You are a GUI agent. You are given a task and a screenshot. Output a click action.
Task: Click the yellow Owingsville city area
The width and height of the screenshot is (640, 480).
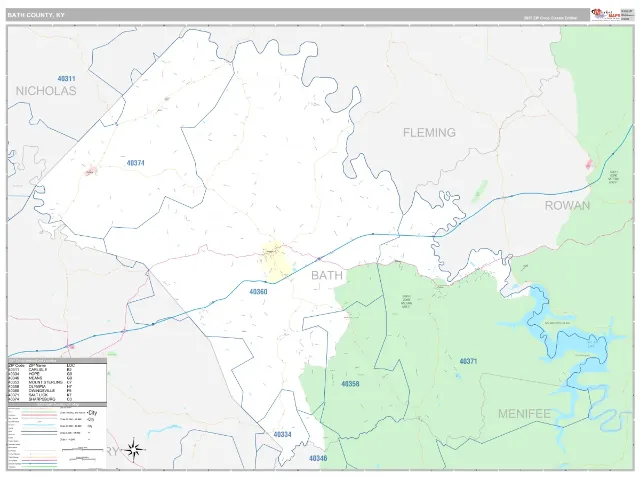(275, 261)
